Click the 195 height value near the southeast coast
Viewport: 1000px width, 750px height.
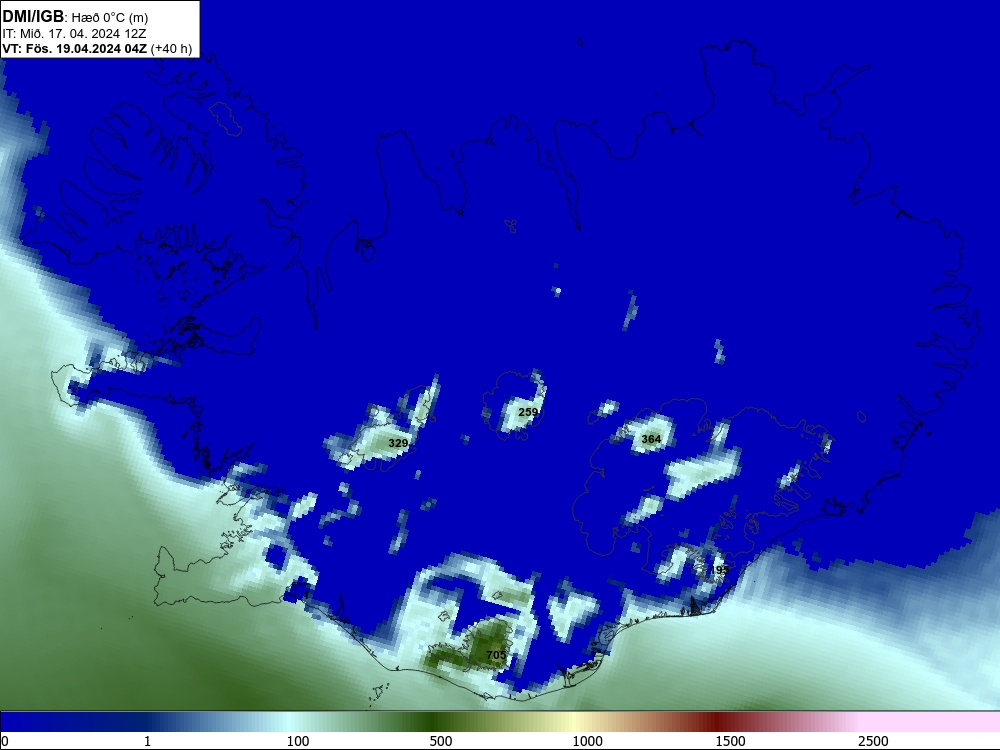click(x=719, y=570)
